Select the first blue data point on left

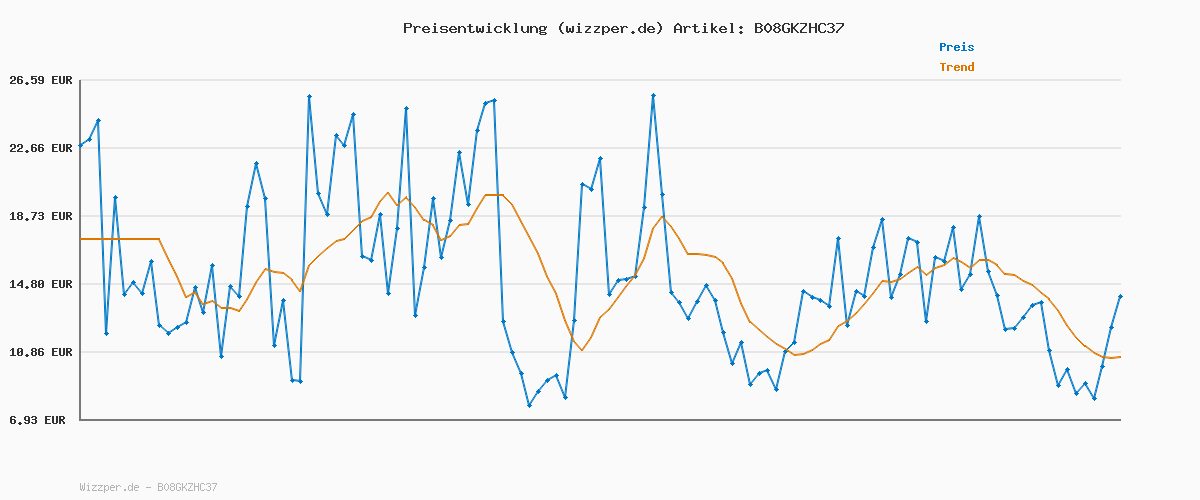tap(81, 146)
